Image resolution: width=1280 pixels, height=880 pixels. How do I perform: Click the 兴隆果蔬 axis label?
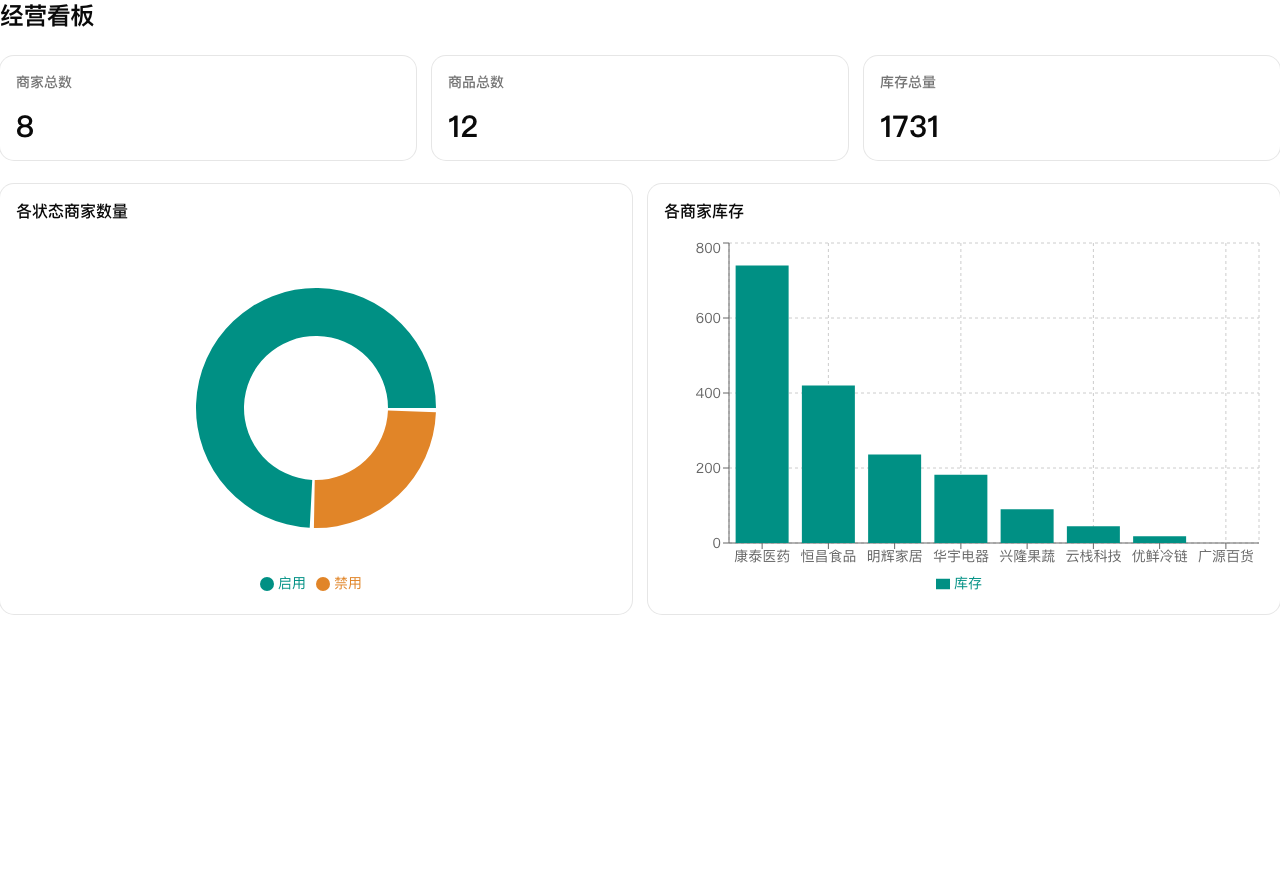tap(1027, 557)
